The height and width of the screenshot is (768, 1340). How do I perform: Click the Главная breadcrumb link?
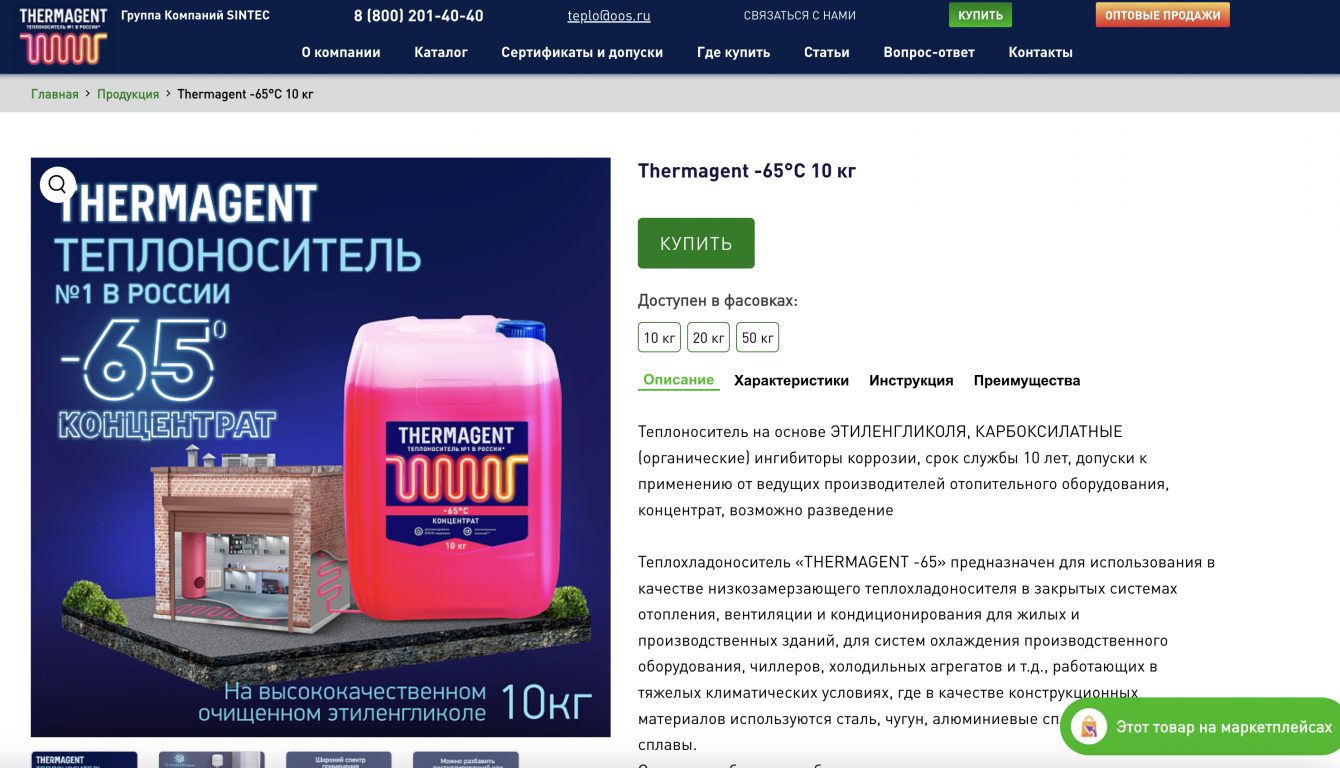tap(55, 94)
